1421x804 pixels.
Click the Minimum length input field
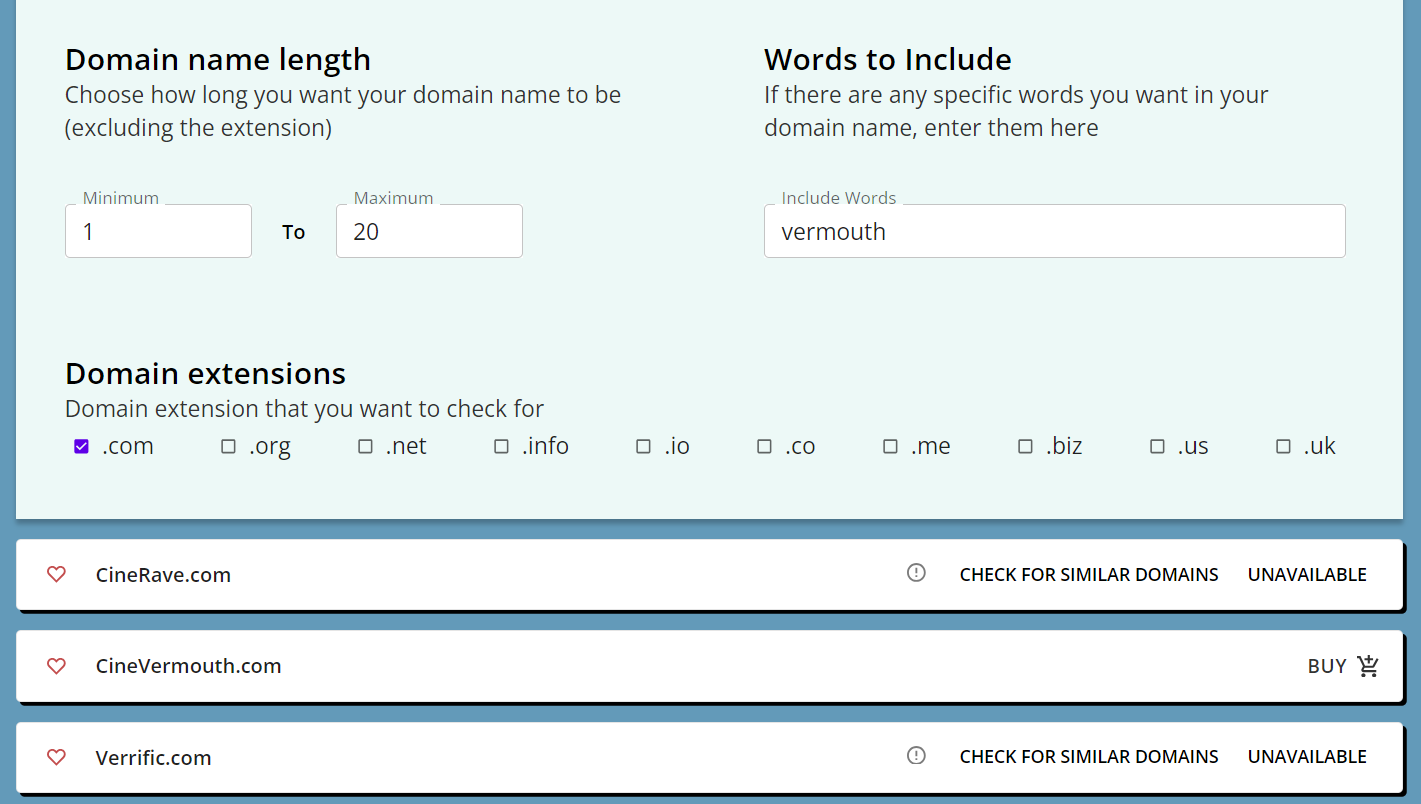158,232
